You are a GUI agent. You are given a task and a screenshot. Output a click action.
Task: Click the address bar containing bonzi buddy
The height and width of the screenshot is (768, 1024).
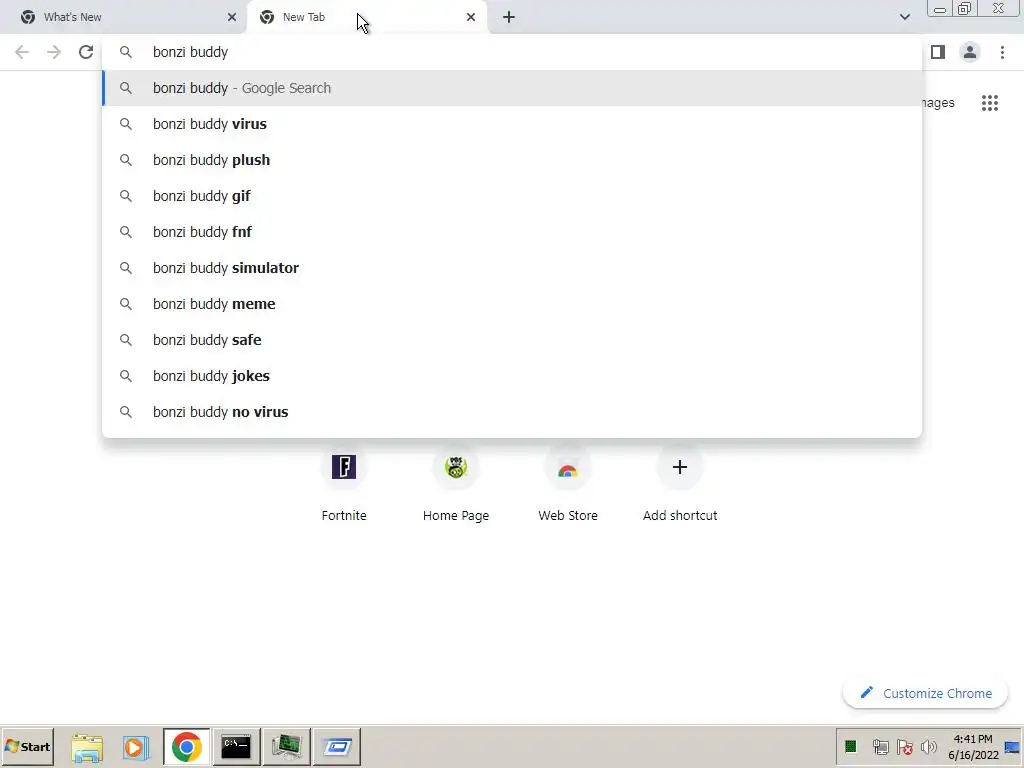(x=512, y=52)
